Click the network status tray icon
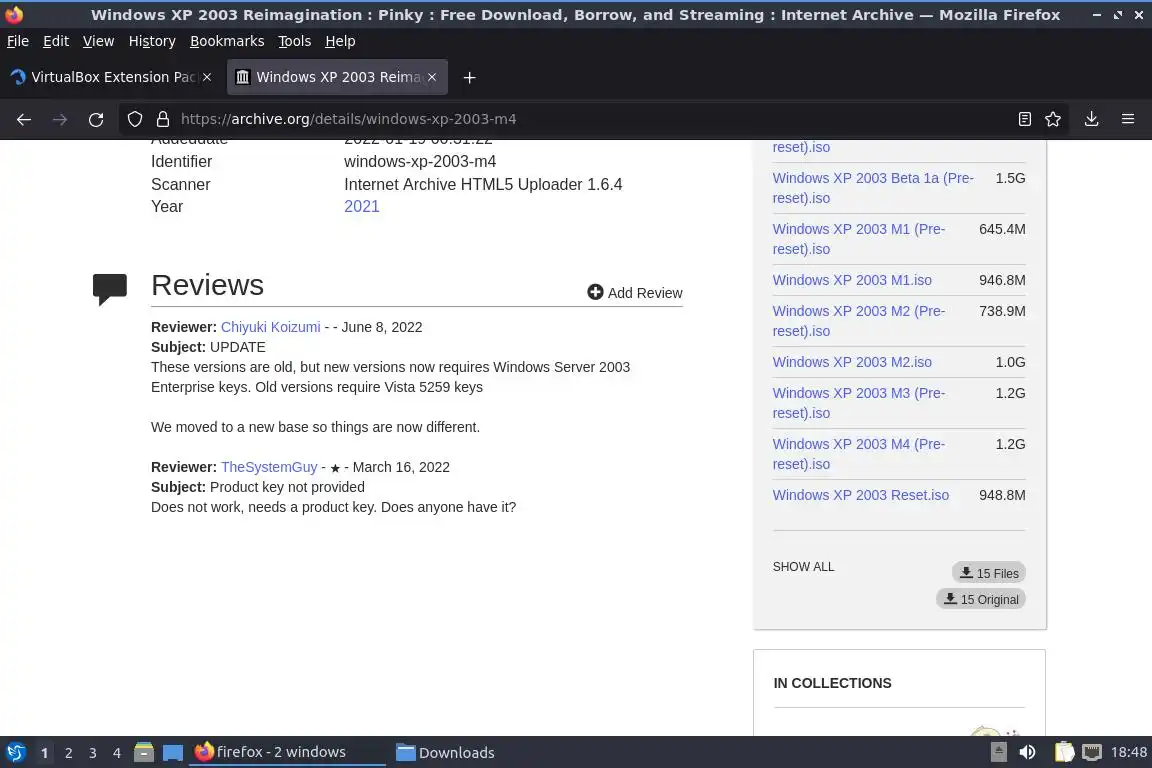The height and width of the screenshot is (768, 1152). 1092,752
